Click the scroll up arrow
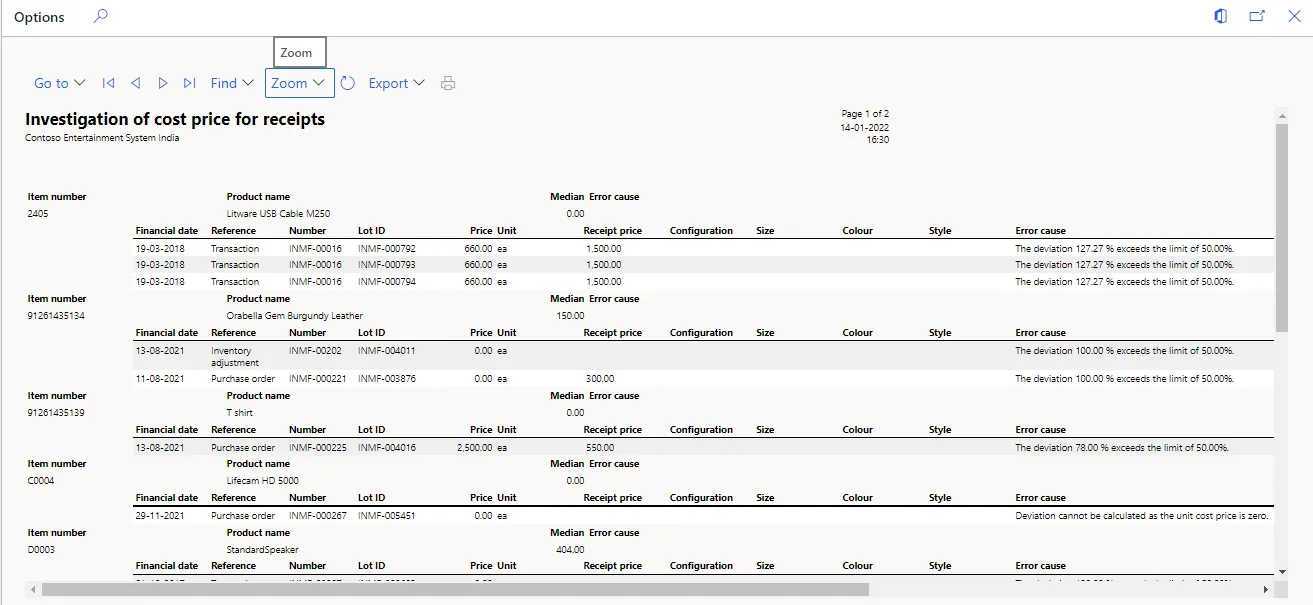The height and width of the screenshot is (605, 1313). coord(1282,116)
